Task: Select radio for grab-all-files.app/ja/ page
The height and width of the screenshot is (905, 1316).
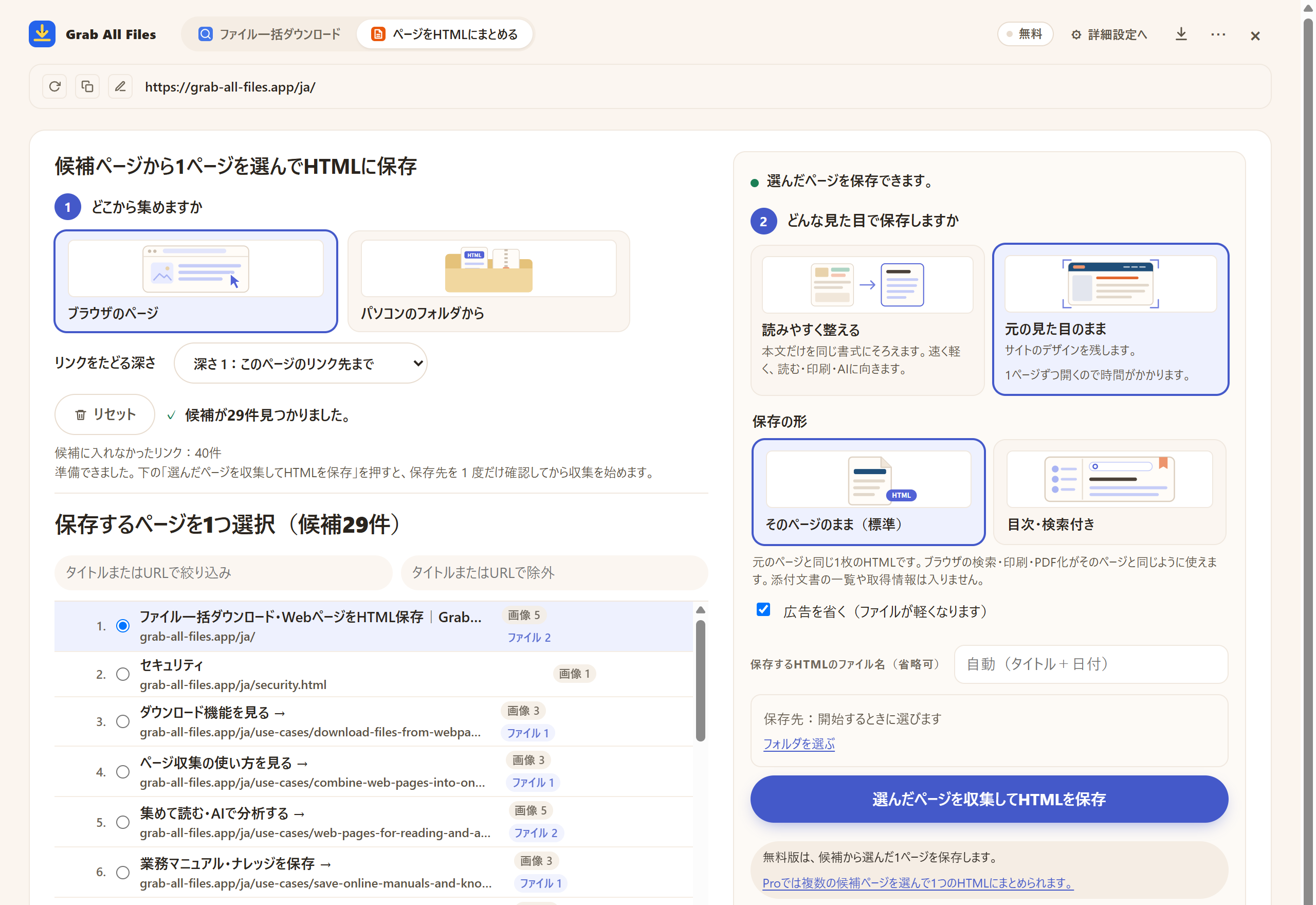Action: coord(123,626)
